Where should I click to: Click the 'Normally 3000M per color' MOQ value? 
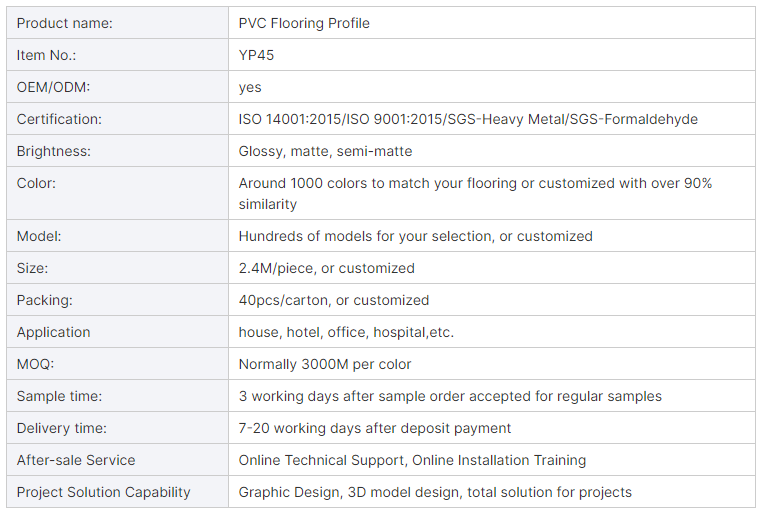click(x=325, y=364)
